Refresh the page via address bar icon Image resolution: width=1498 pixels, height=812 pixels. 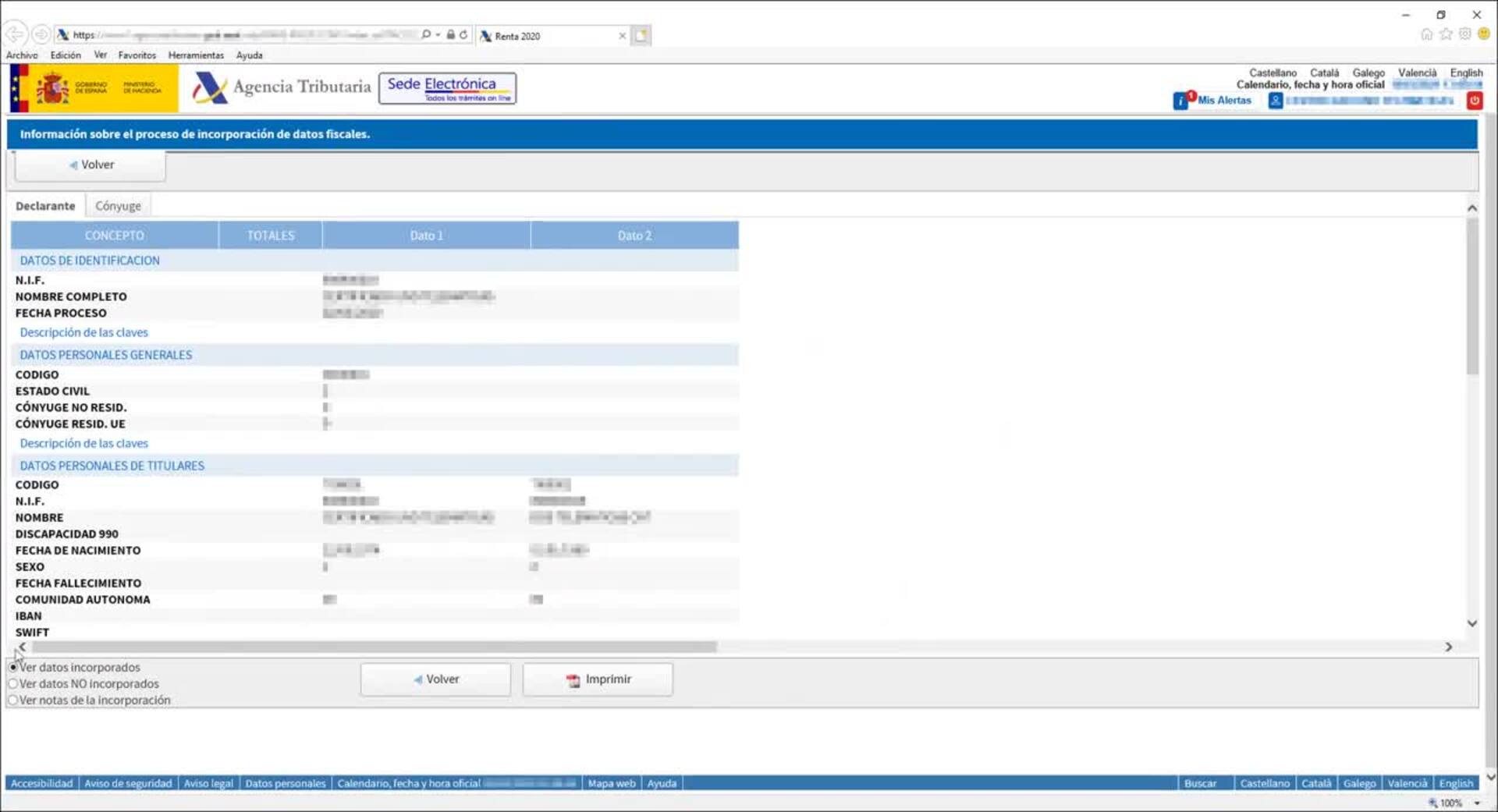pyautogui.click(x=463, y=35)
